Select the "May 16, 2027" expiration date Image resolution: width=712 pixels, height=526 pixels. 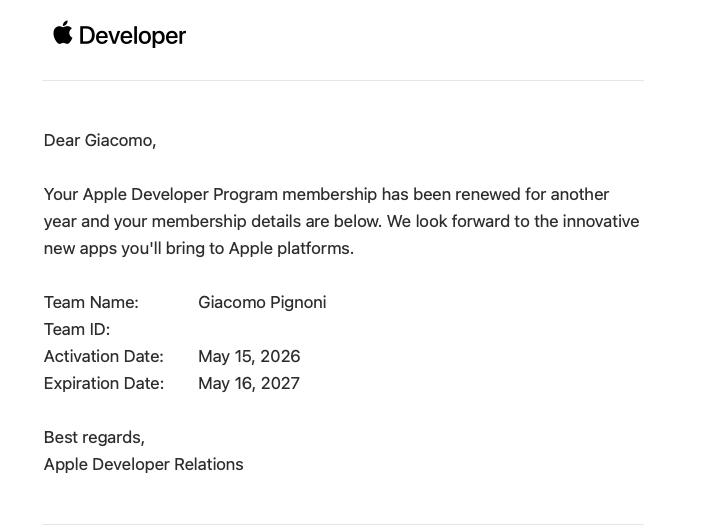pyautogui.click(x=249, y=383)
